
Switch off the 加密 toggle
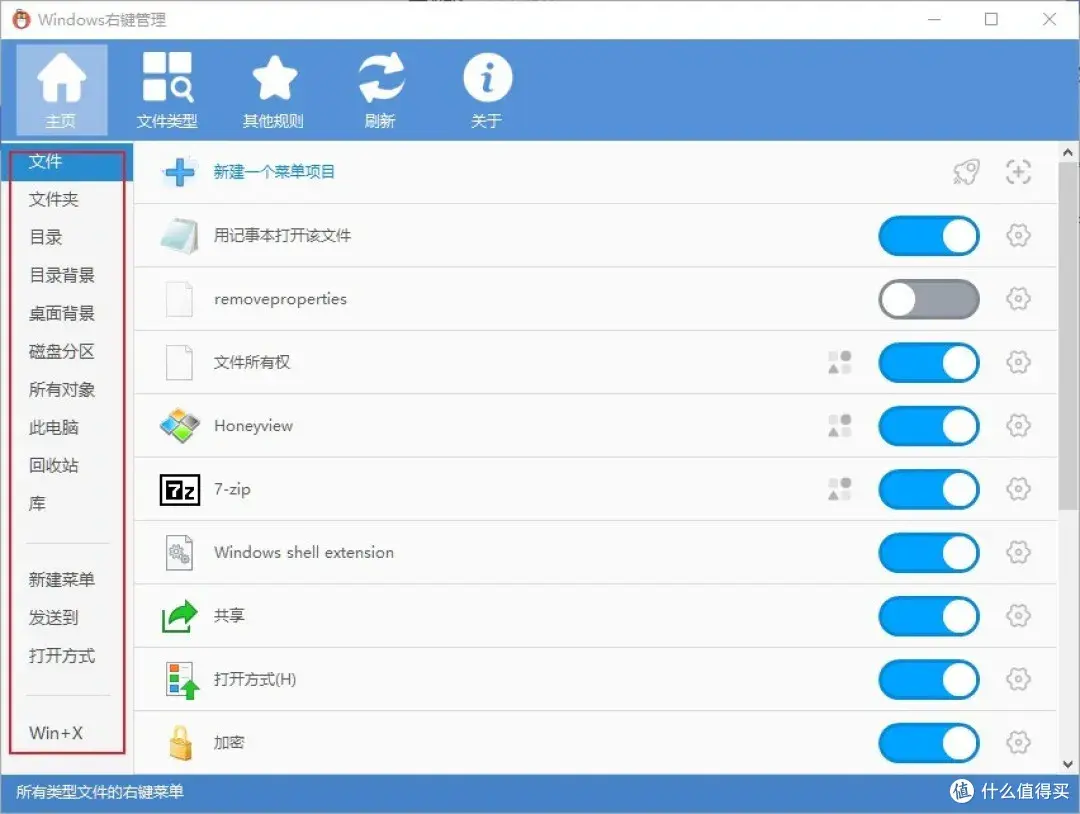point(928,742)
